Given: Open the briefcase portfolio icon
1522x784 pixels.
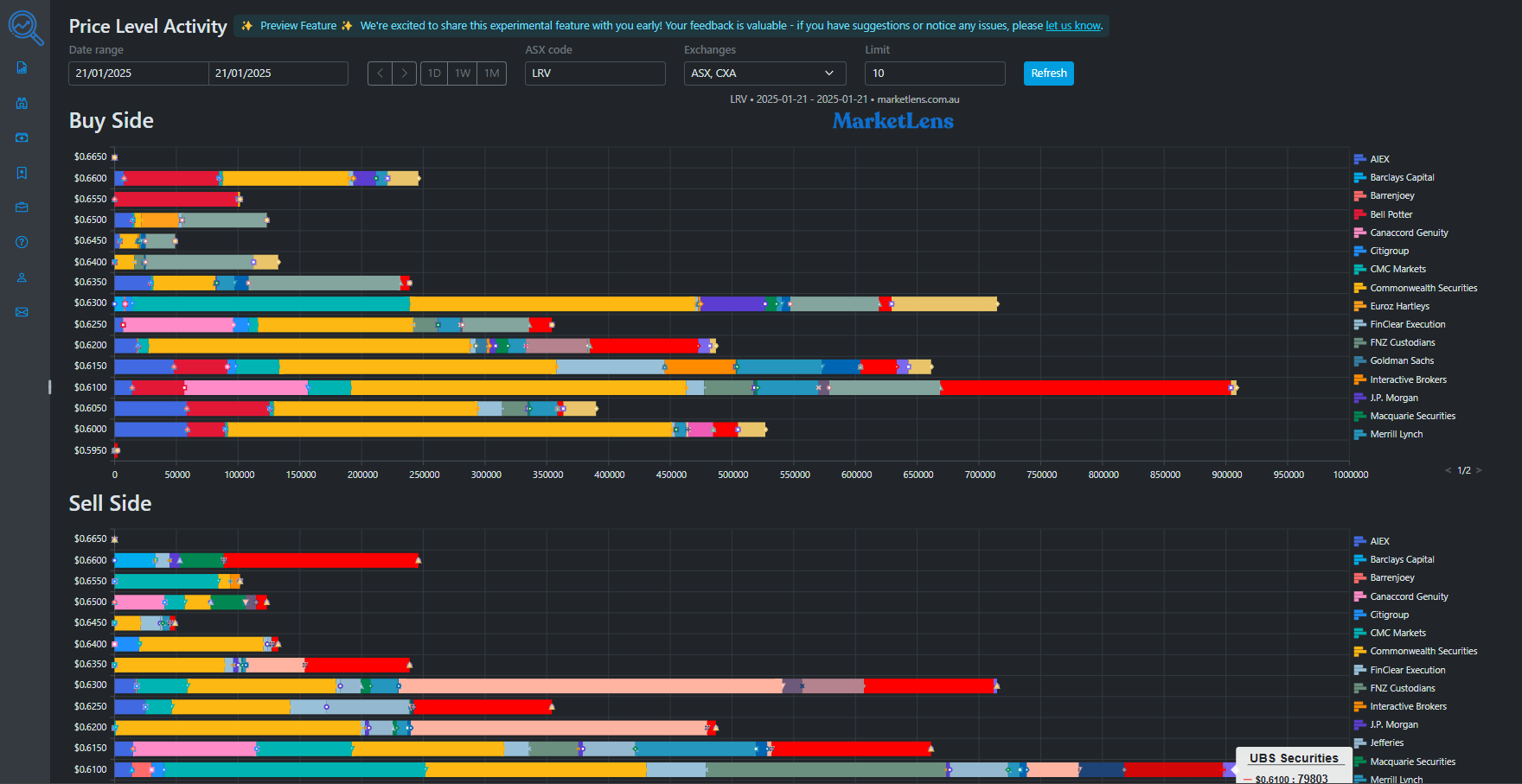Looking at the screenshot, I should pos(22,207).
